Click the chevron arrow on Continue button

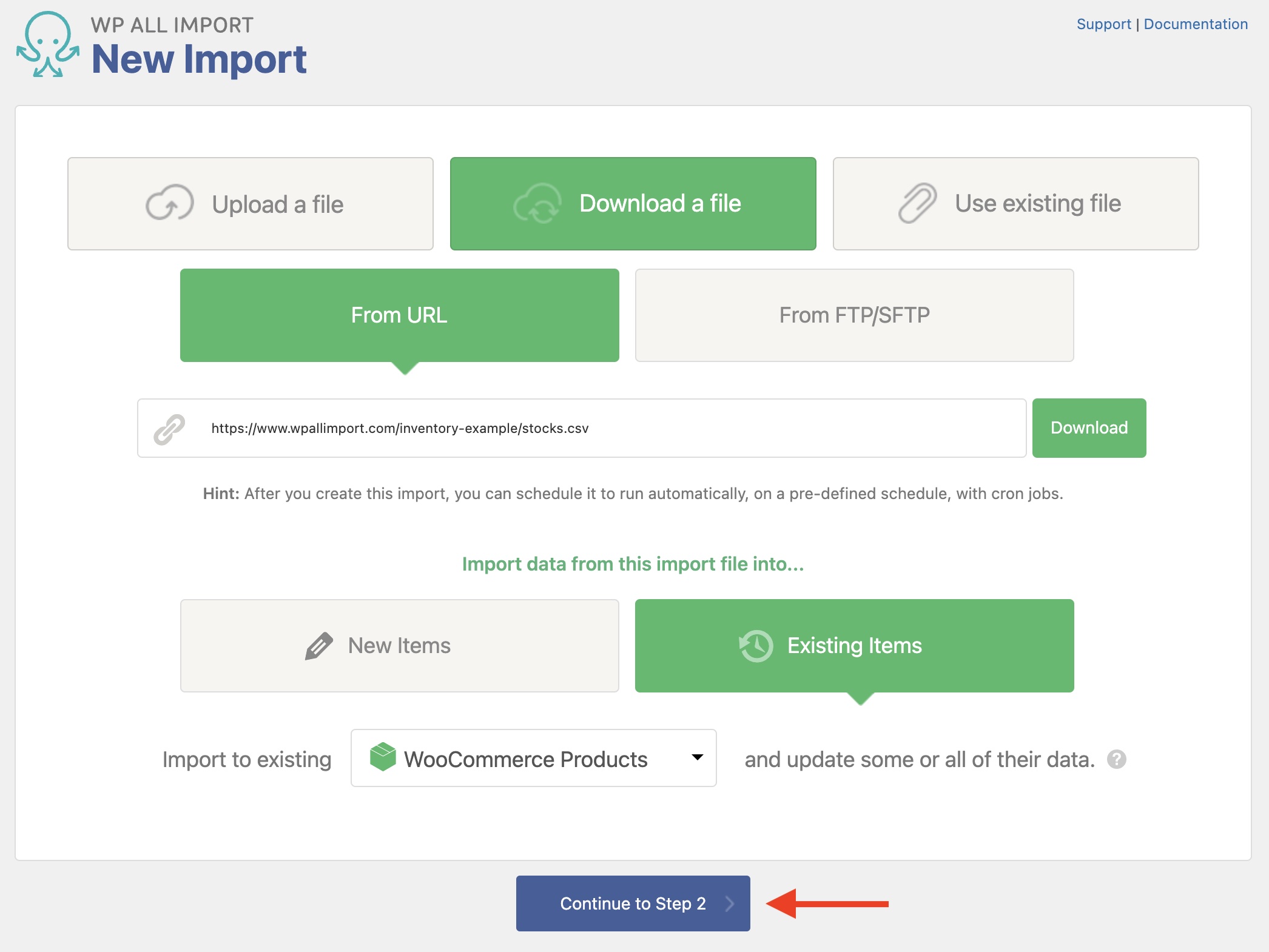[x=730, y=903]
